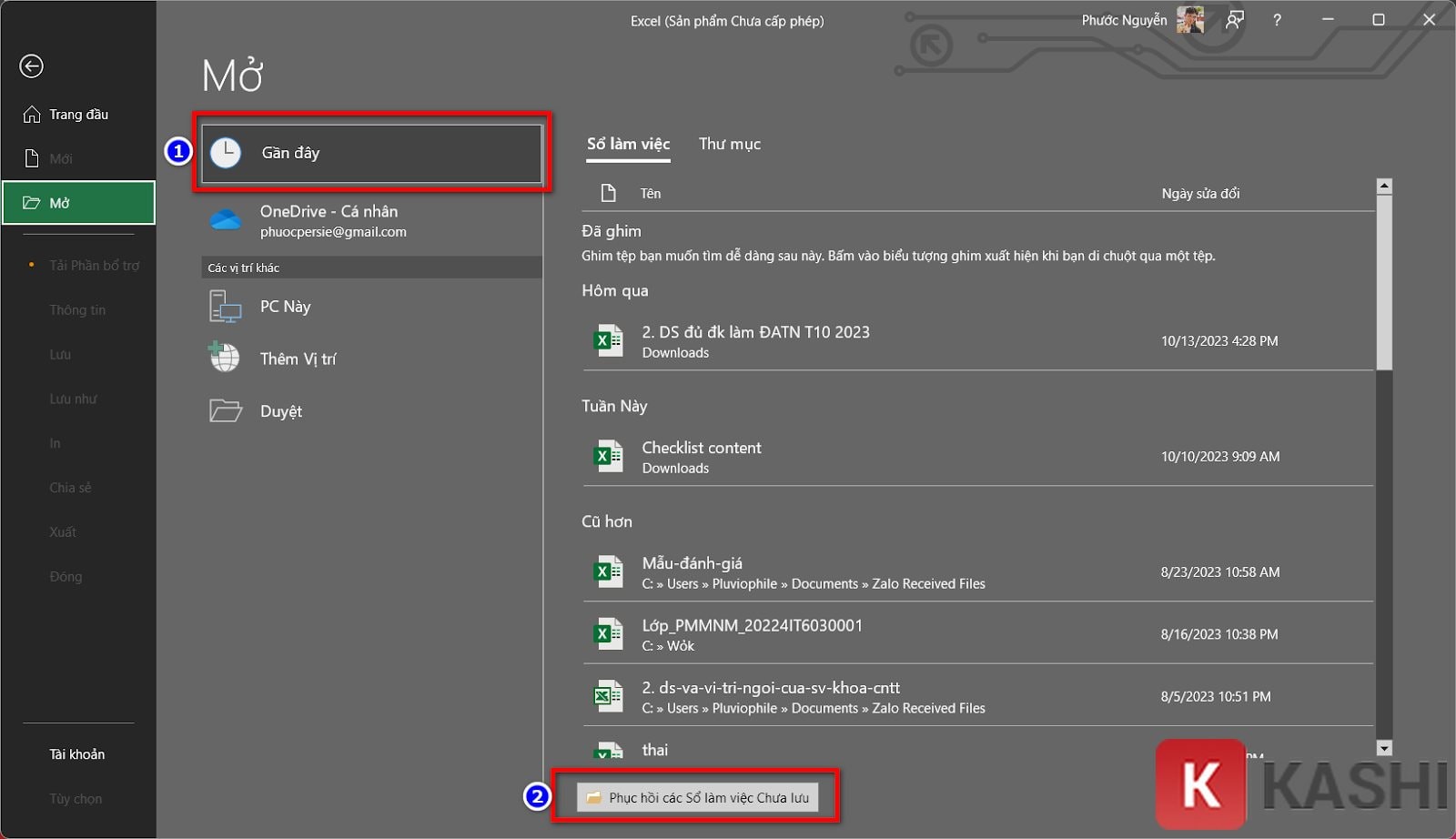
Task: Select Gần đây recent location
Action: point(371,153)
